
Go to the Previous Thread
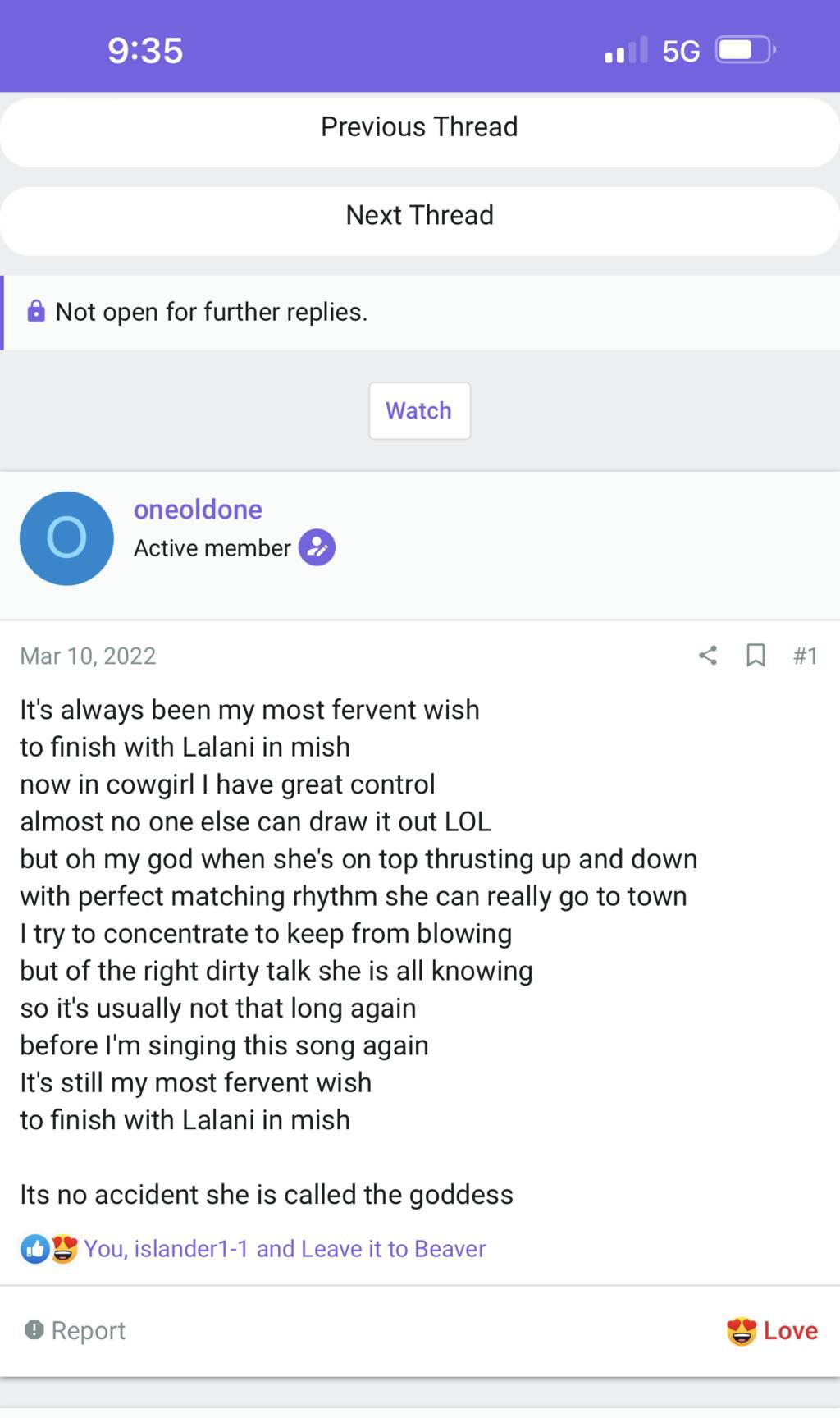(x=419, y=127)
